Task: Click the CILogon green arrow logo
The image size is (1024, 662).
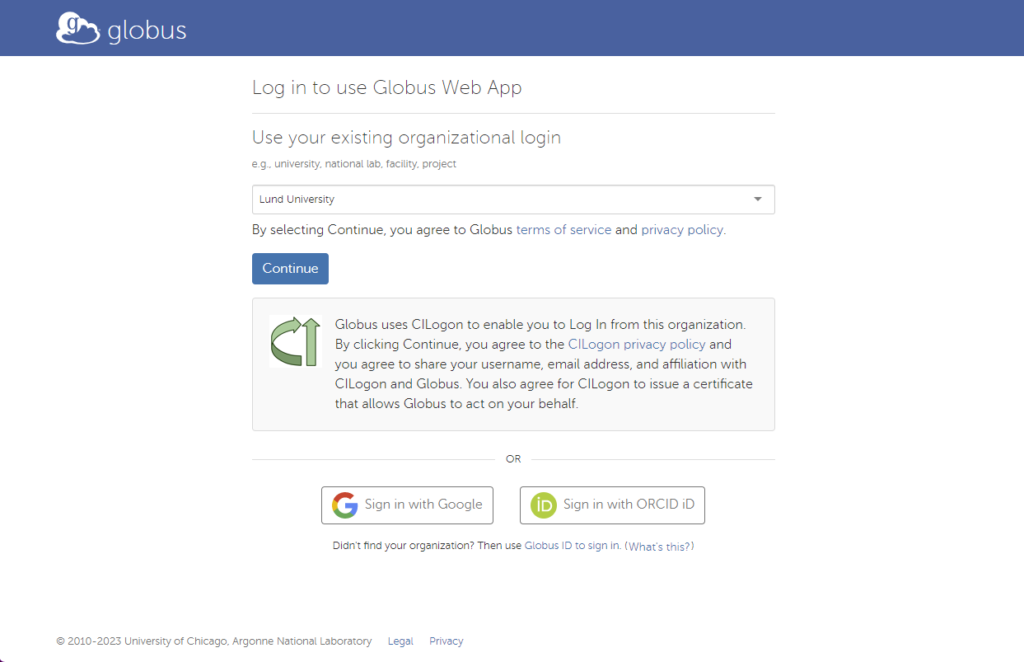Action: [x=295, y=341]
